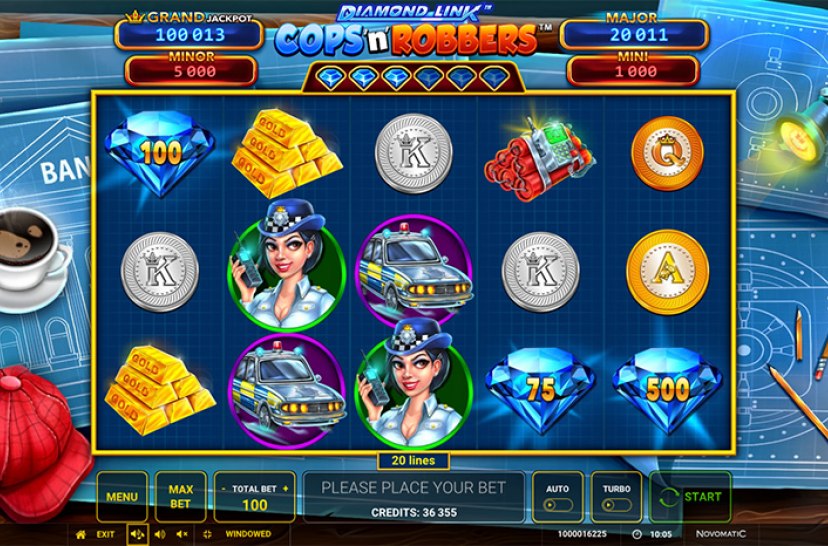The width and height of the screenshot is (828, 546).
Task: Open the Menu button
Action: [x=122, y=496]
